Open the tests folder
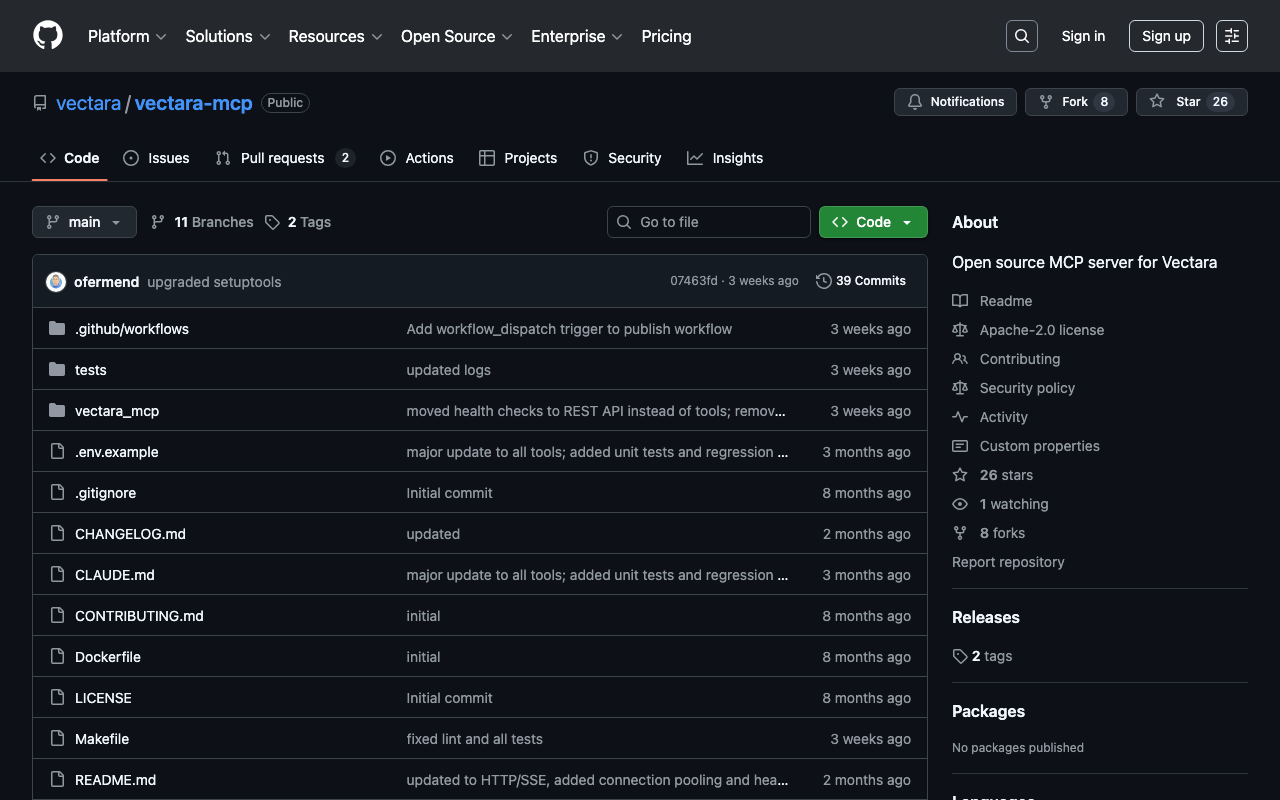The width and height of the screenshot is (1280, 800). pyautogui.click(x=90, y=370)
